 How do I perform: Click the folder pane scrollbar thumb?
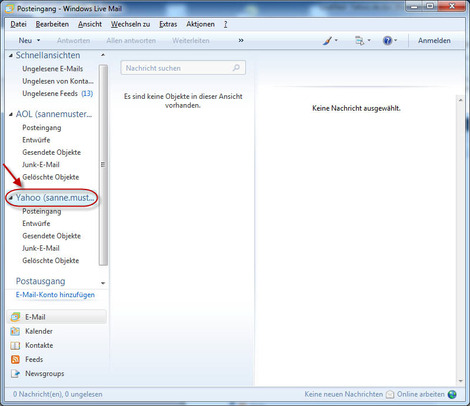103,165
